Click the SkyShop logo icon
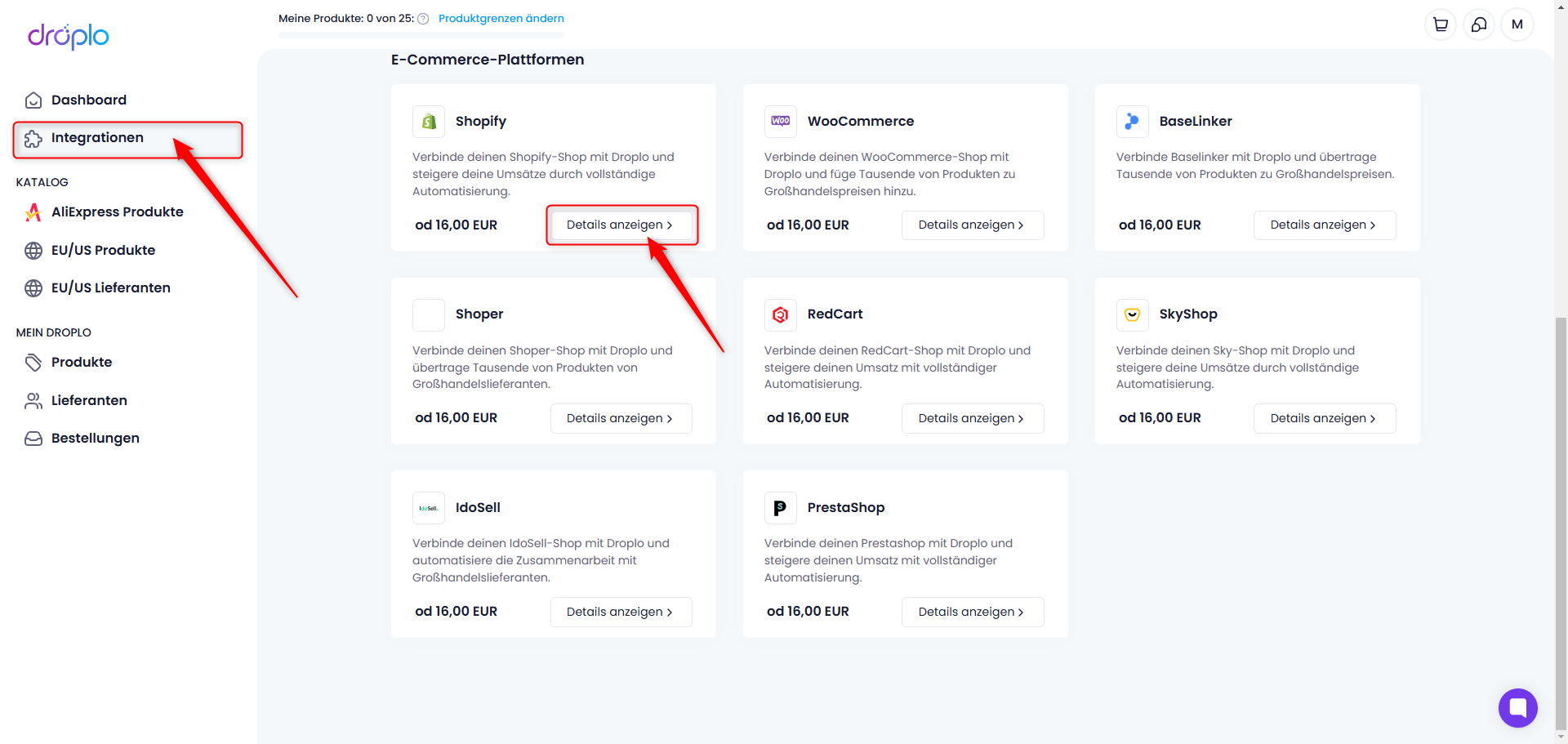 coord(1133,314)
